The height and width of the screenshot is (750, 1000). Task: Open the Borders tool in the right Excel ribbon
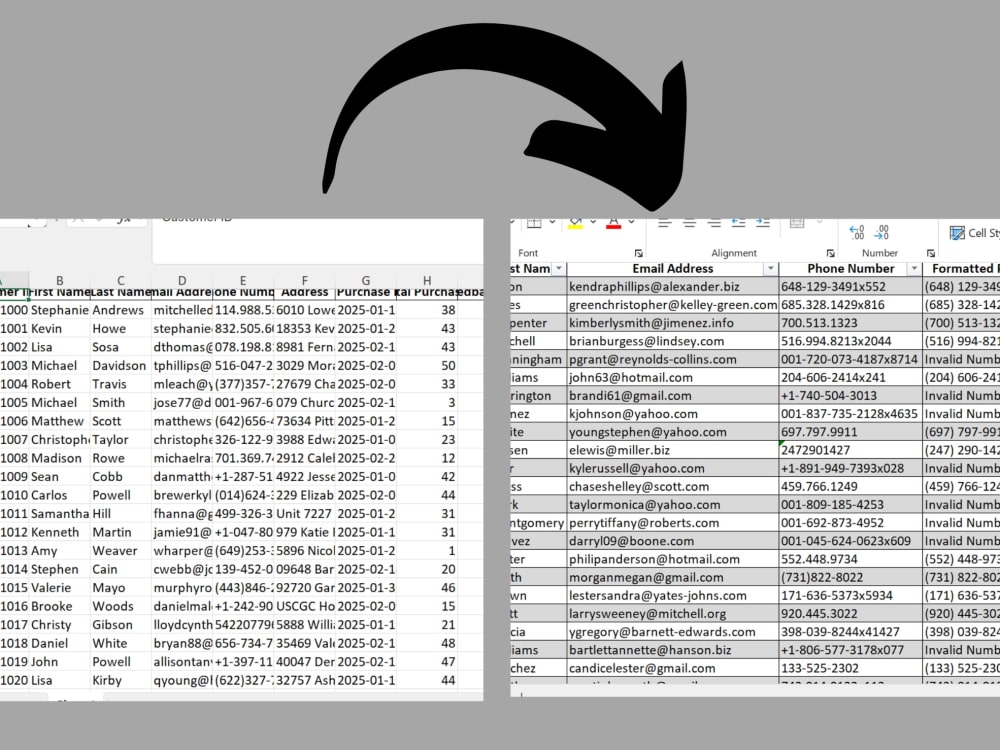point(534,223)
